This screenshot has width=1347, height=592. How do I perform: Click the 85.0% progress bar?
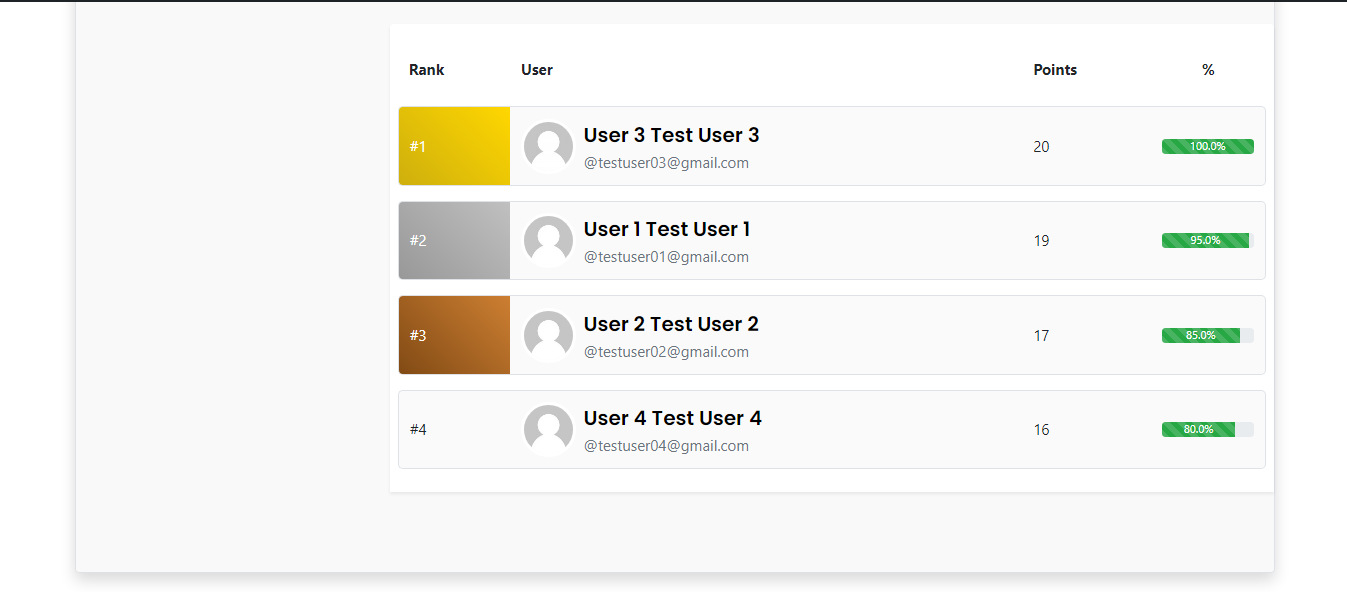click(1208, 335)
